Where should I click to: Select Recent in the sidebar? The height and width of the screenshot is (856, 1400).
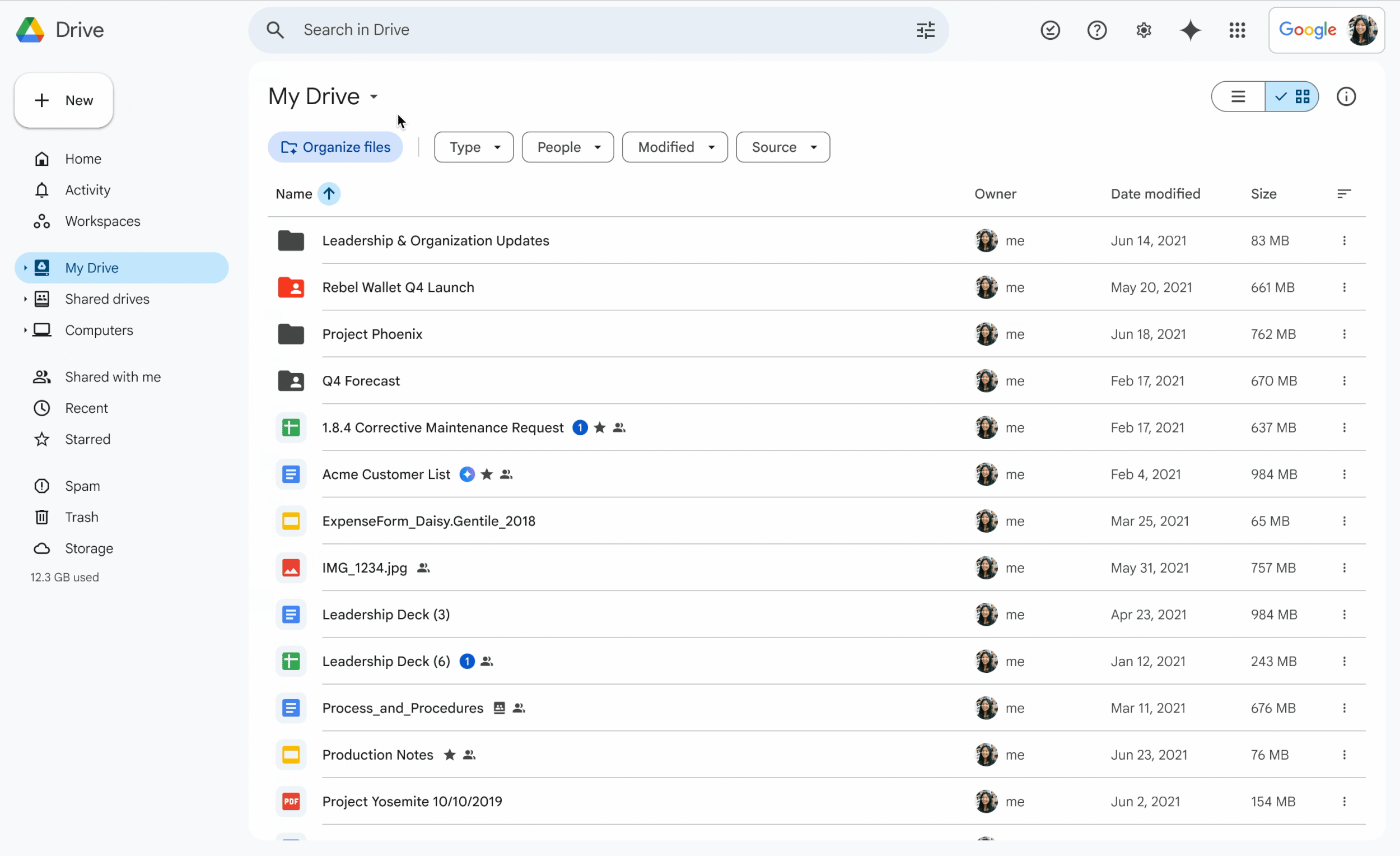(86, 407)
